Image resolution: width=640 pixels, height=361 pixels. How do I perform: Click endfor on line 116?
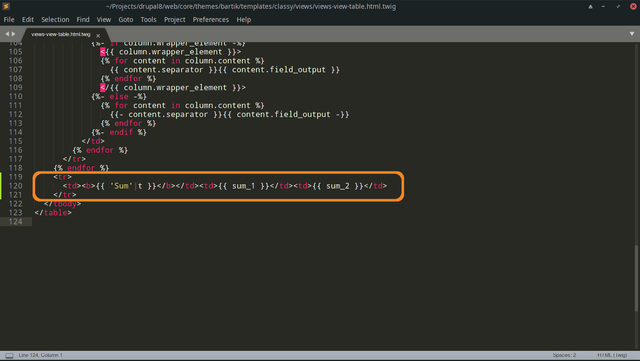100,150
